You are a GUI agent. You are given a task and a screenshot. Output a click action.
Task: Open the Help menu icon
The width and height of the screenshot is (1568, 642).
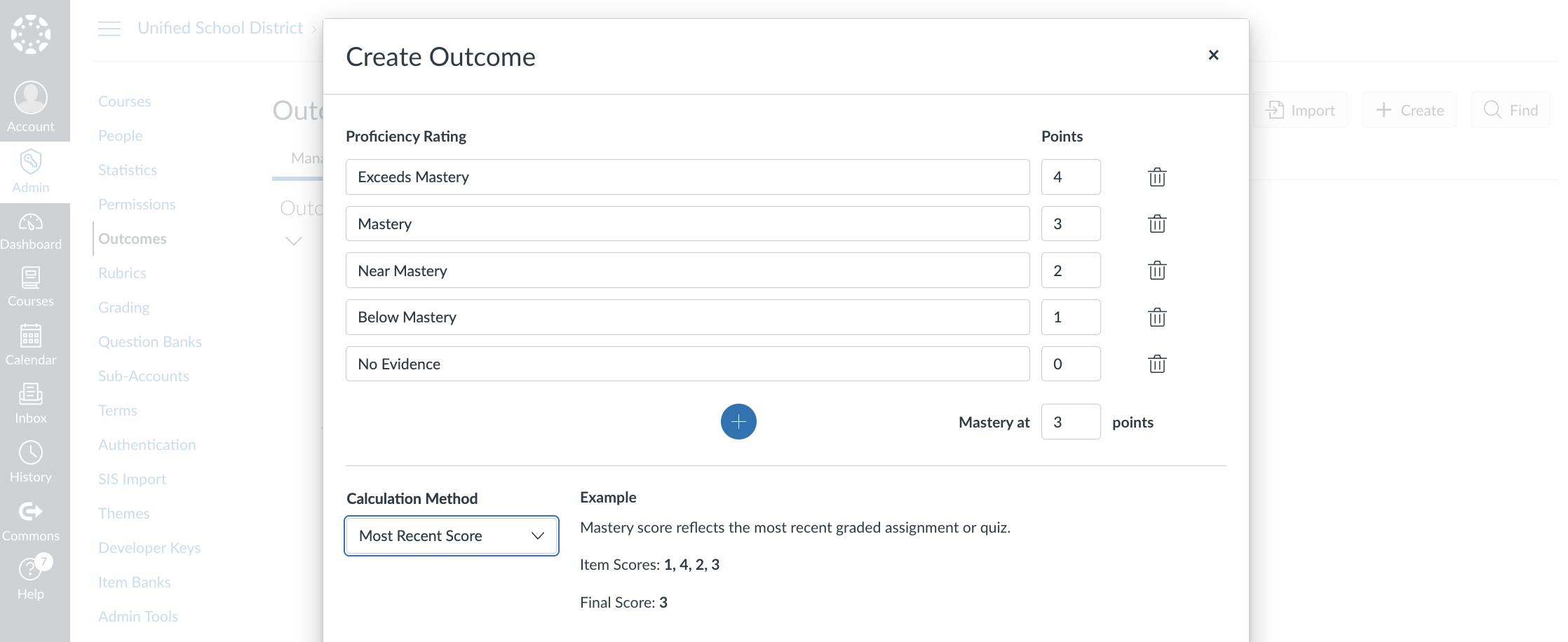(31, 578)
